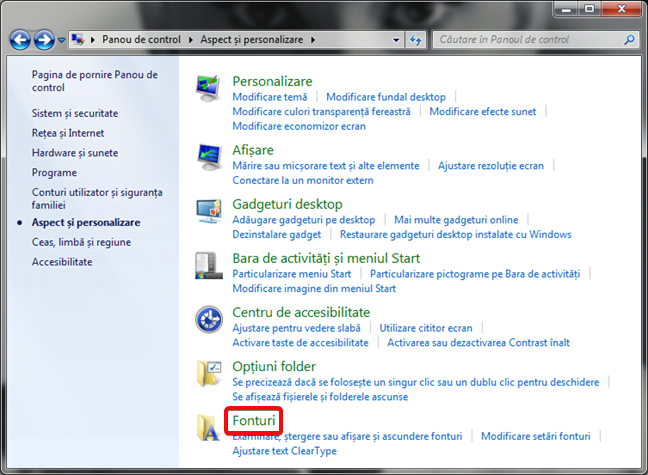This screenshot has width=648, height=475.
Task: Click Adăugare gadgeturi pe desktop link
Action: pos(304,220)
